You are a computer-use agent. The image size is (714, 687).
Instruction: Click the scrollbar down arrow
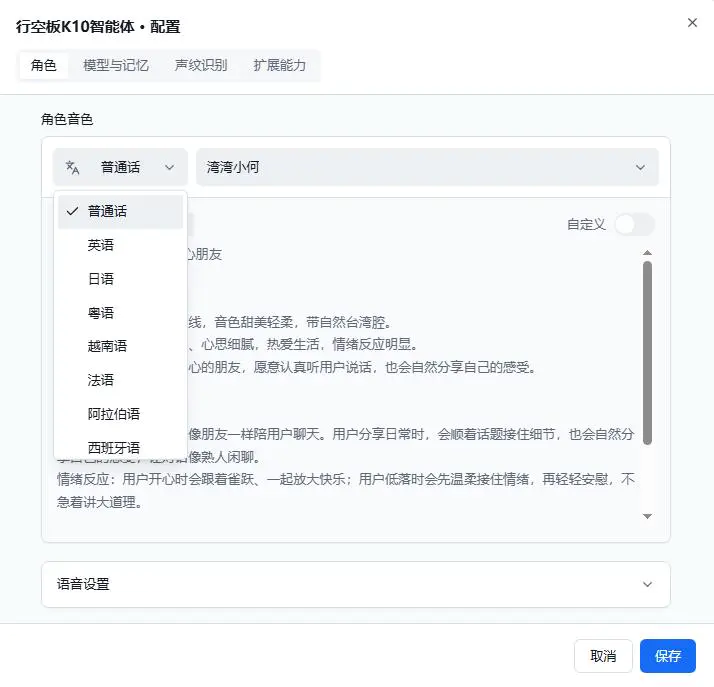pos(647,516)
